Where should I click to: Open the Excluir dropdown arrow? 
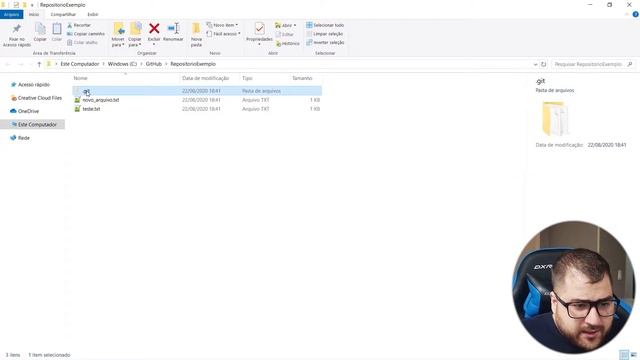[154, 44]
